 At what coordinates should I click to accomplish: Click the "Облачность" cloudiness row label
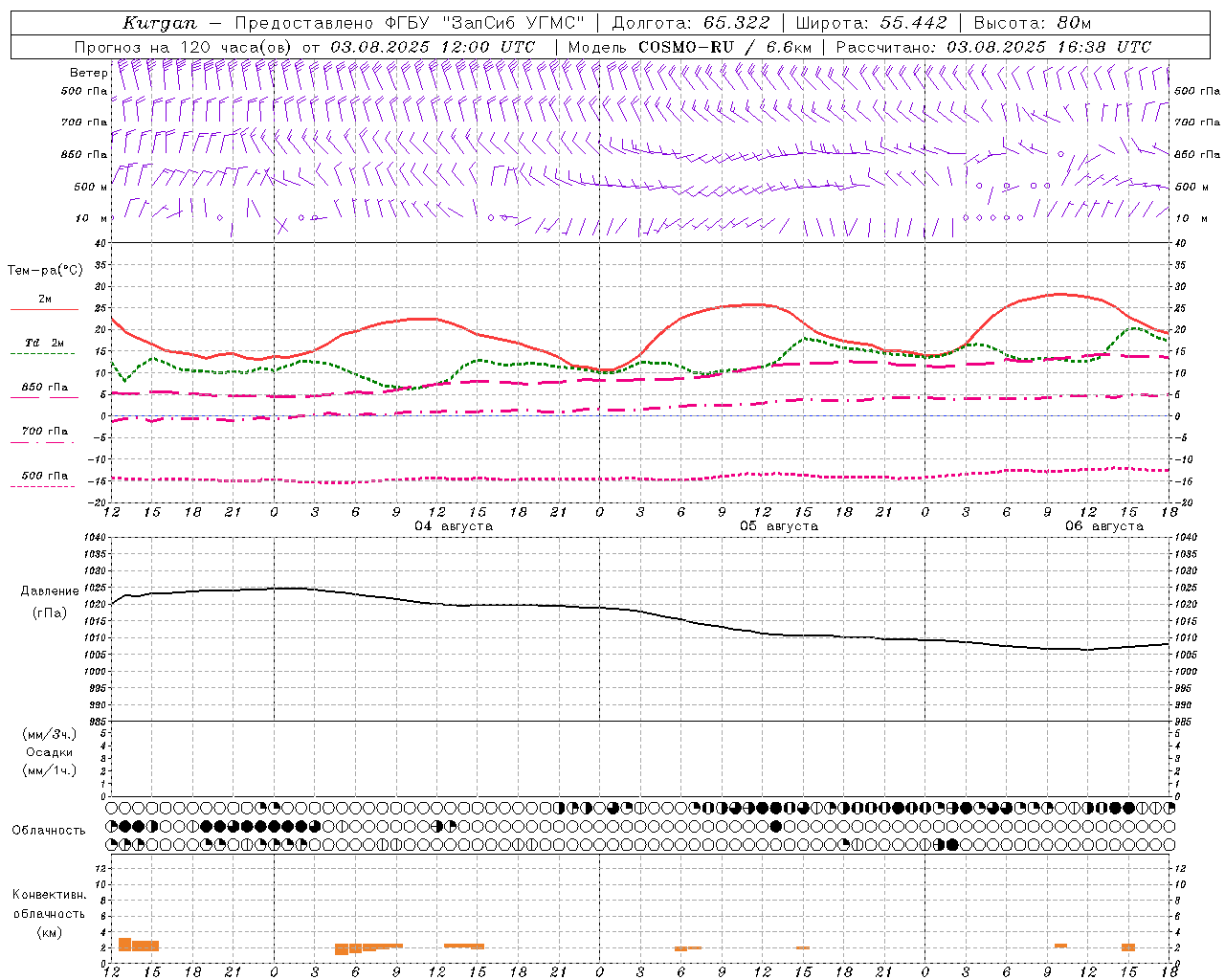49,831
